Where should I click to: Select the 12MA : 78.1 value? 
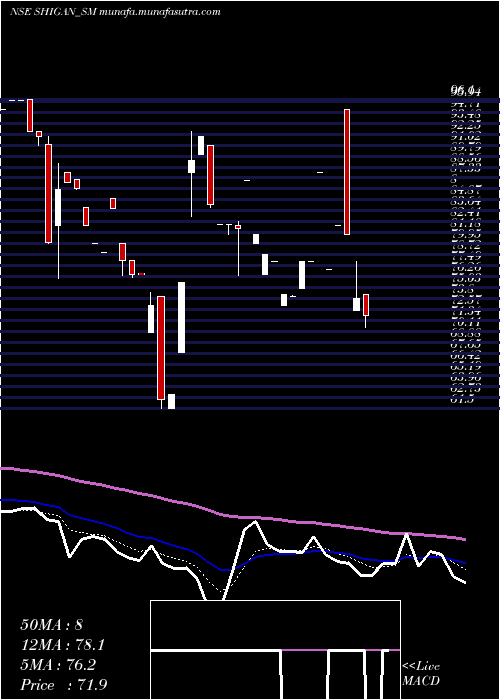pyautogui.click(x=63, y=645)
